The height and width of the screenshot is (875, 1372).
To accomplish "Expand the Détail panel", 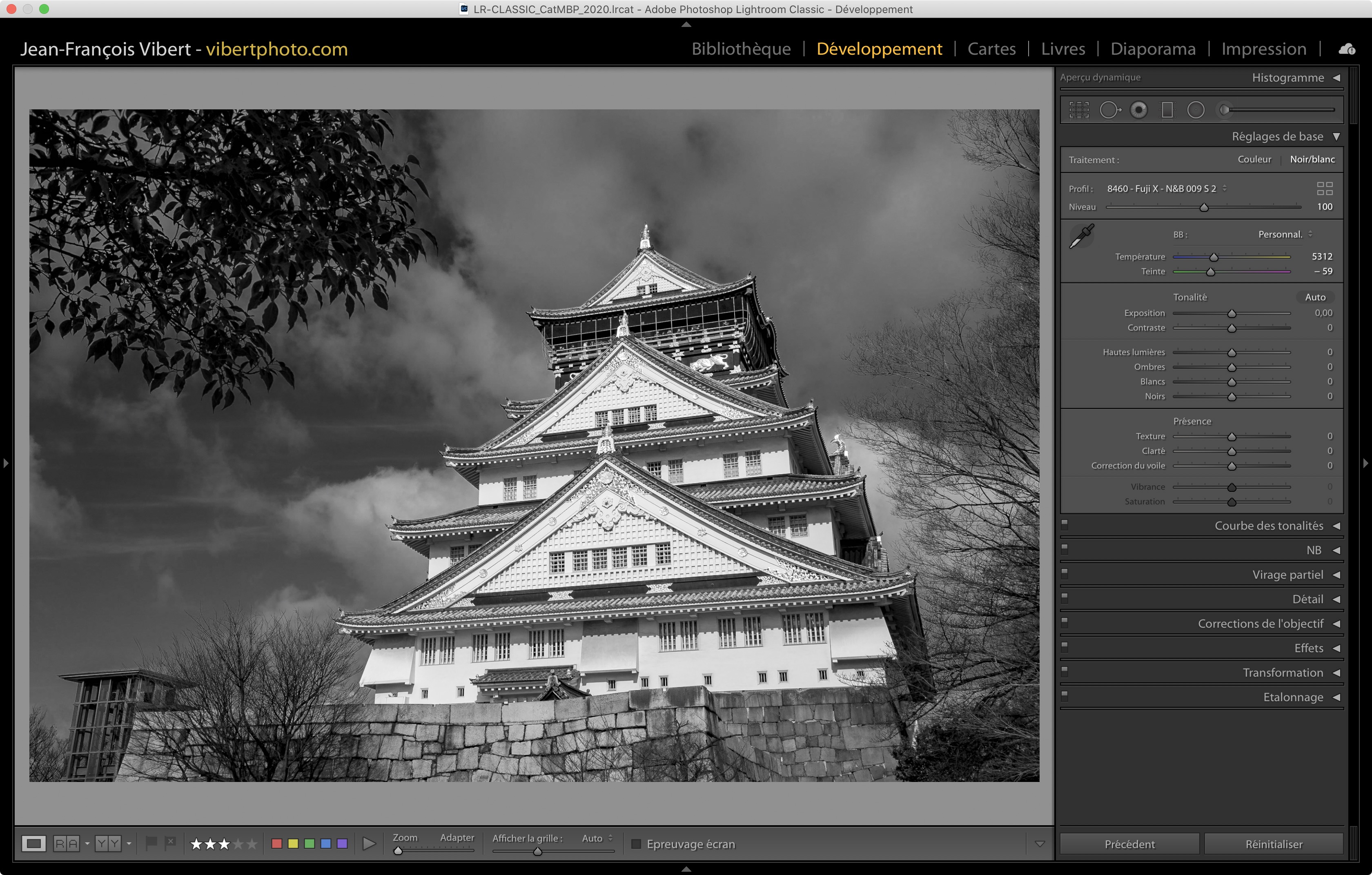I will 1307,599.
